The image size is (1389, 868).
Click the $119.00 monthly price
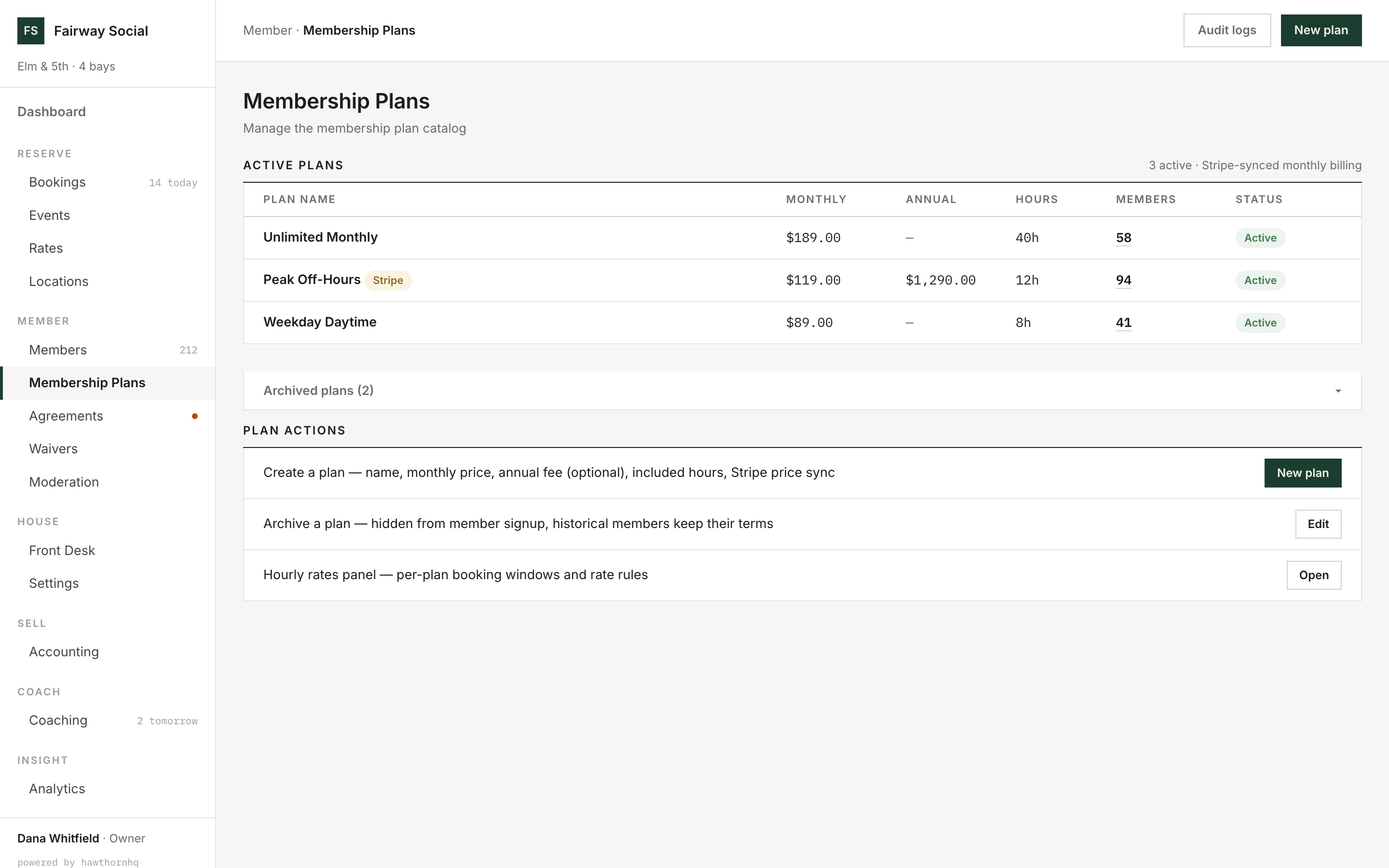pyautogui.click(x=813, y=280)
